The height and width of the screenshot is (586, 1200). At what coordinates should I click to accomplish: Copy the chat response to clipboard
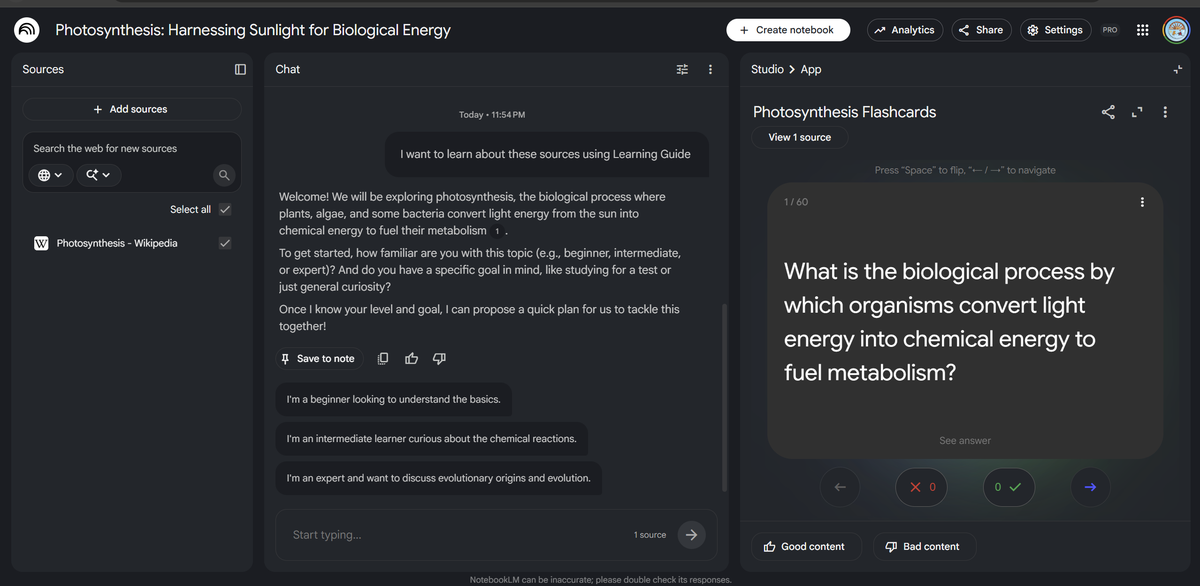click(383, 358)
